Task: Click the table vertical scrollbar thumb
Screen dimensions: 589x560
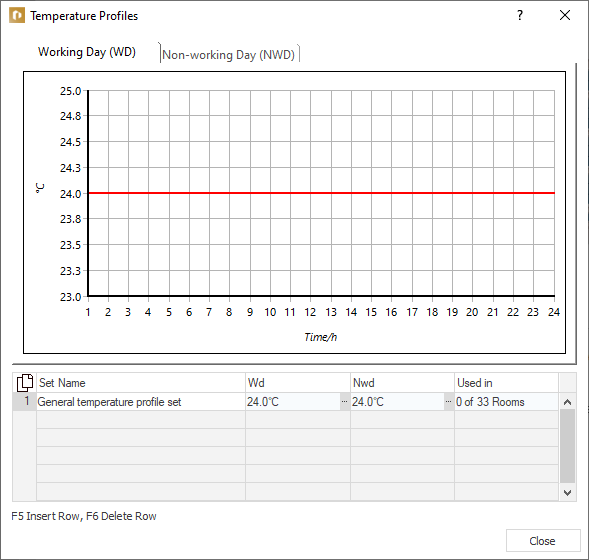Action: pos(567,446)
